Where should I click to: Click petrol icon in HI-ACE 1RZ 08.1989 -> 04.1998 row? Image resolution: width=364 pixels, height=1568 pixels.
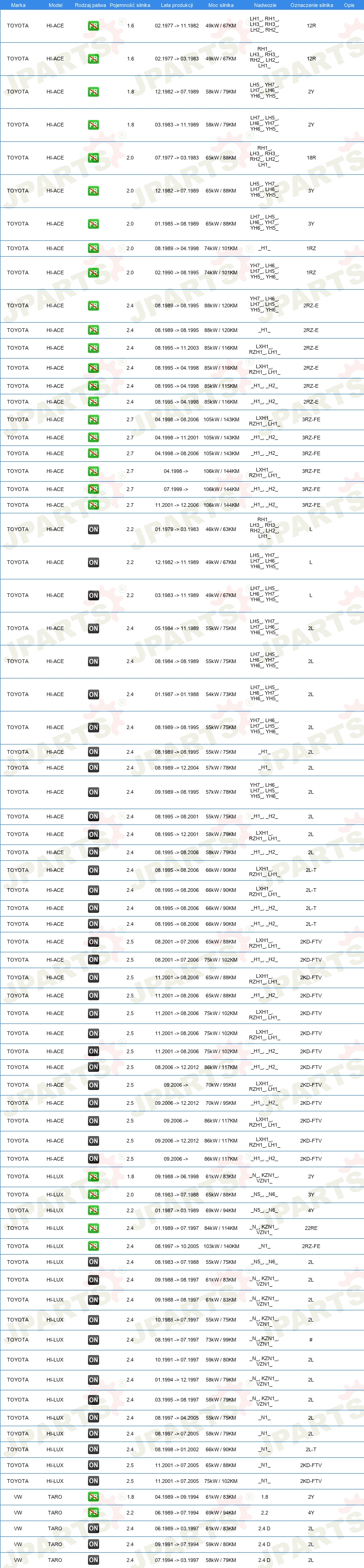[x=93, y=248]
